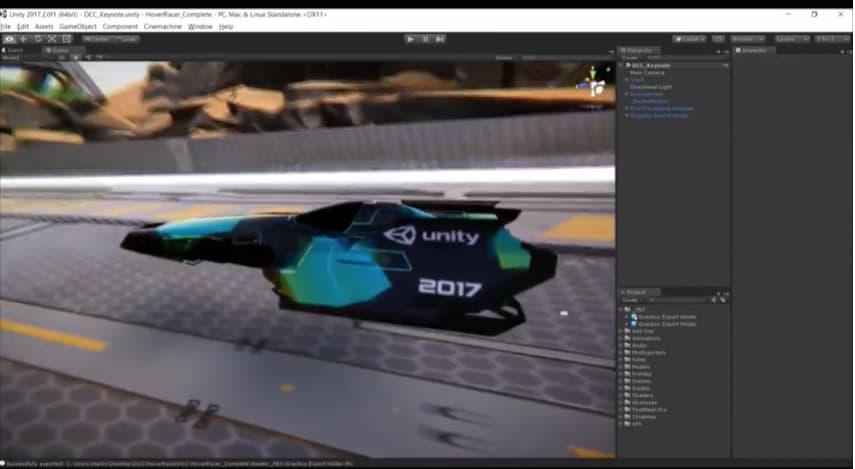The height and width of the screenshot is (469, 855).
Task: Open the Layout dropdown
Action: tap(832, 39)
